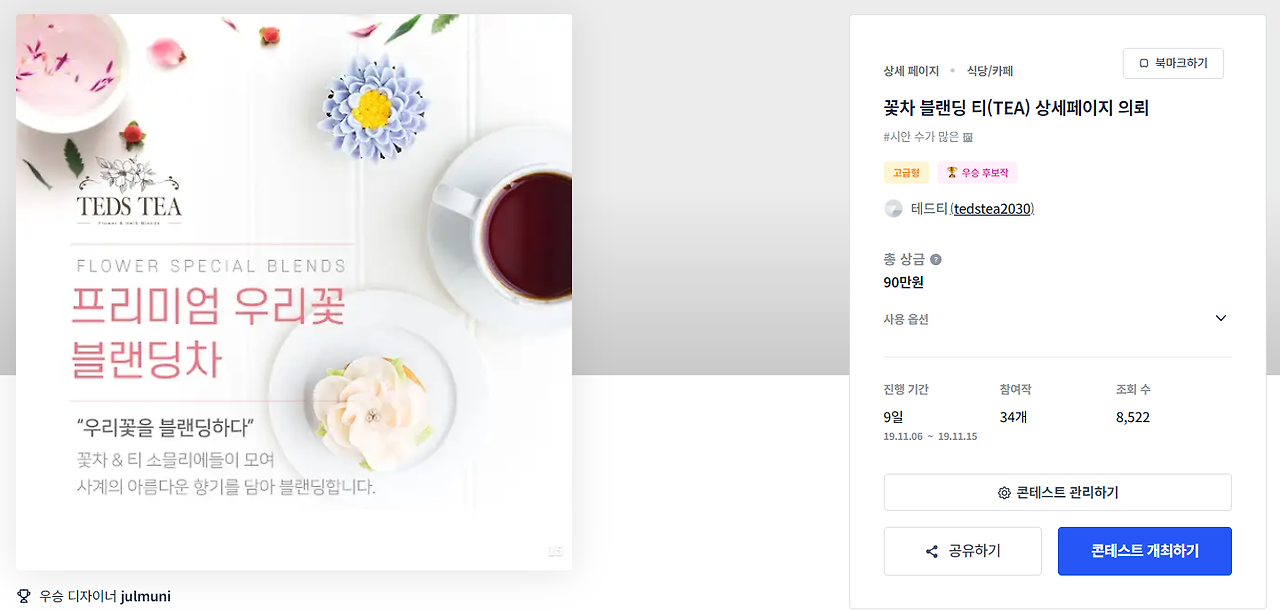1280x612 pixels.
Task: Click the 테드티 profile avatar icon
Action: [x=894, y=209]
